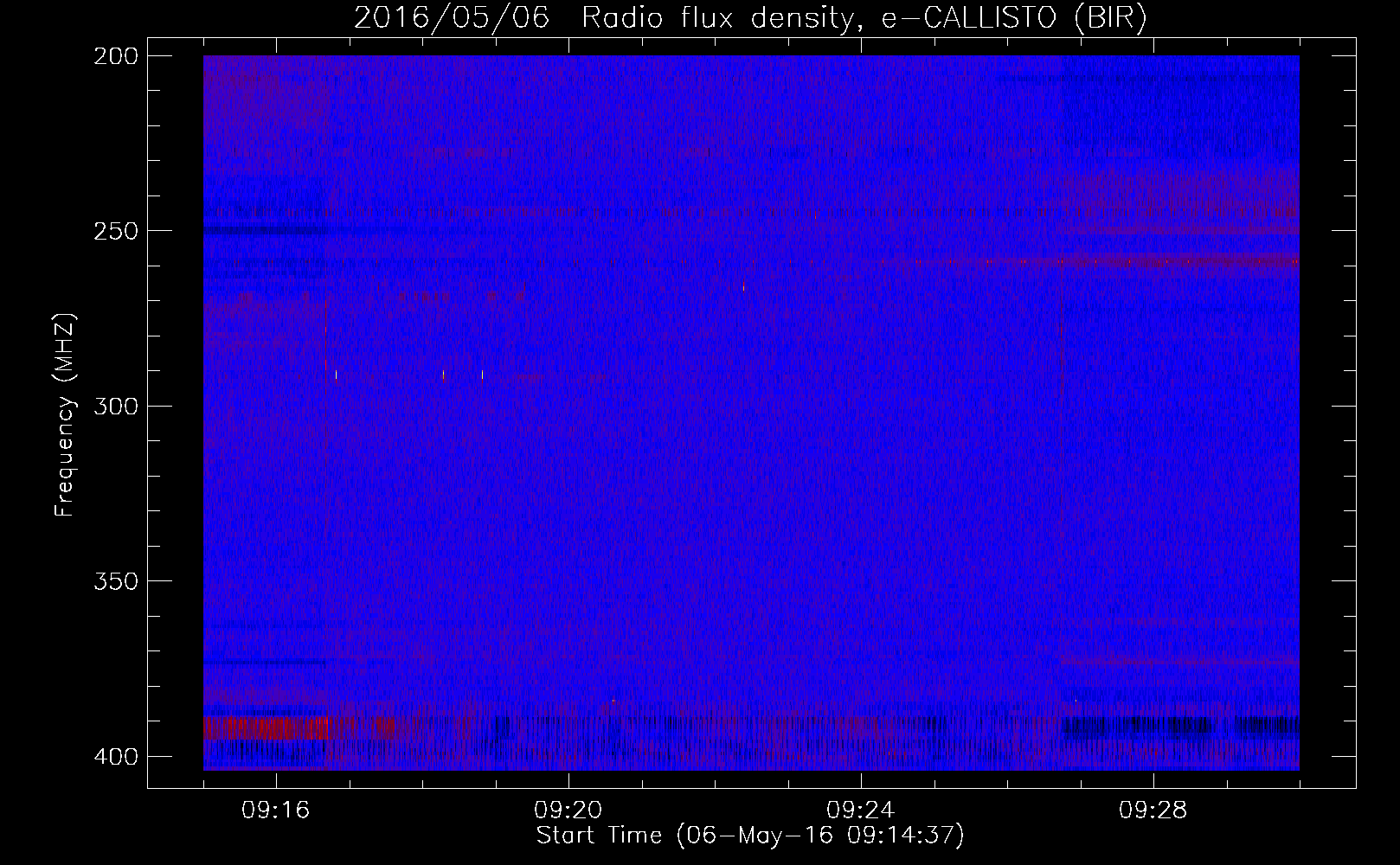Viewport: 1400px width, 865px height.
Task: Click the bright red band near 390 MHz at spectrogram start
Action: [264, 728]
